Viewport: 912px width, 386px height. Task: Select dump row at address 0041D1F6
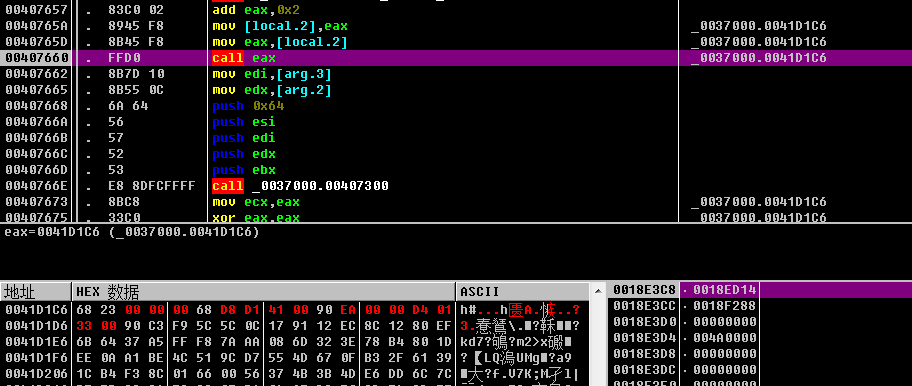[293, 358]
